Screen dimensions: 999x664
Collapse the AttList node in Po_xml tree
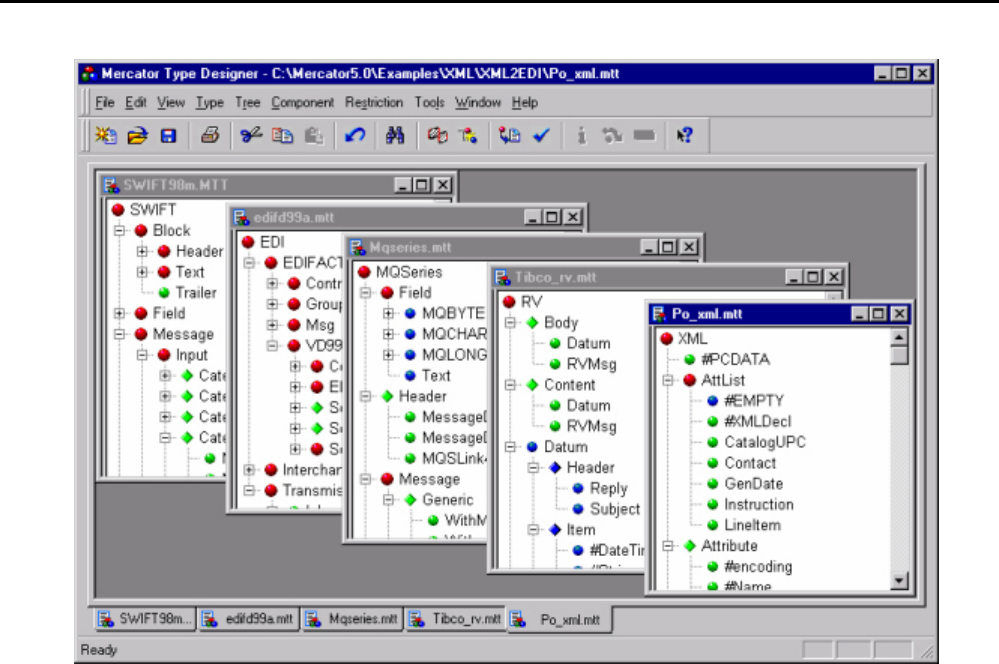tap(667, 380)
